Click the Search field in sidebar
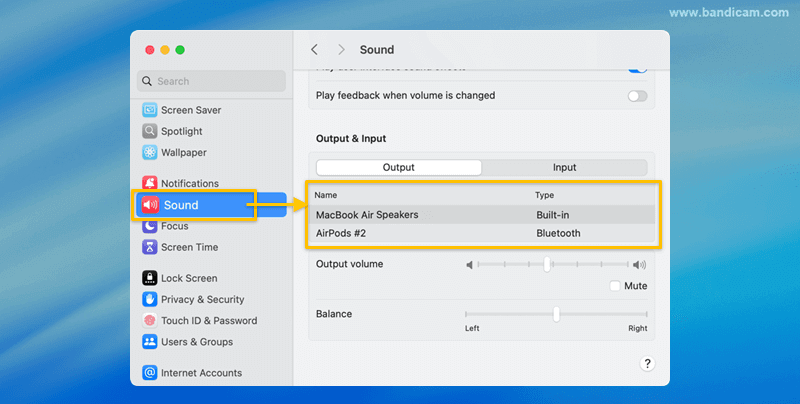 click(x=212, y=81)
